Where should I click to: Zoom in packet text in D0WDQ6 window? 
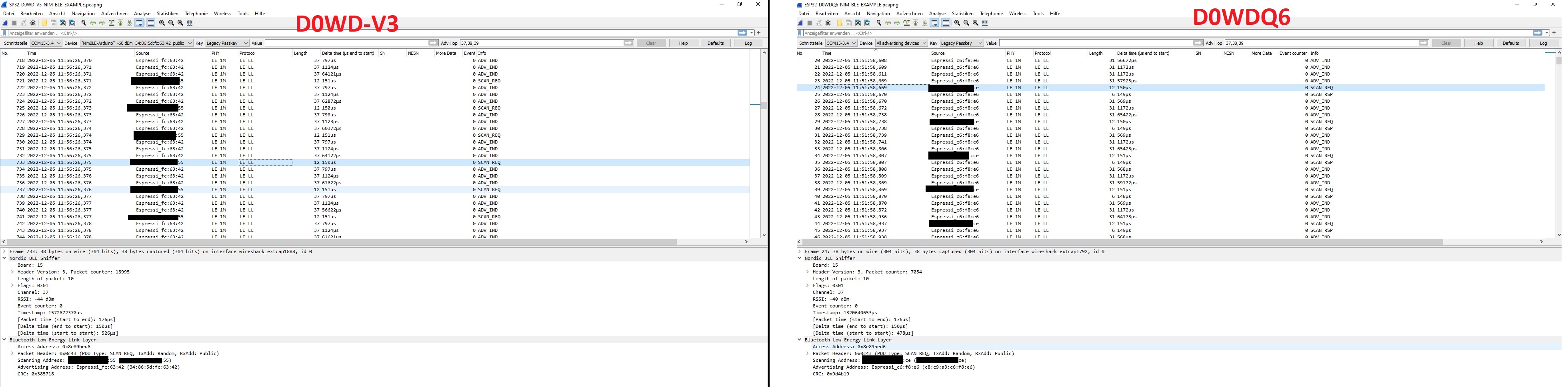[x=958, y=22]
